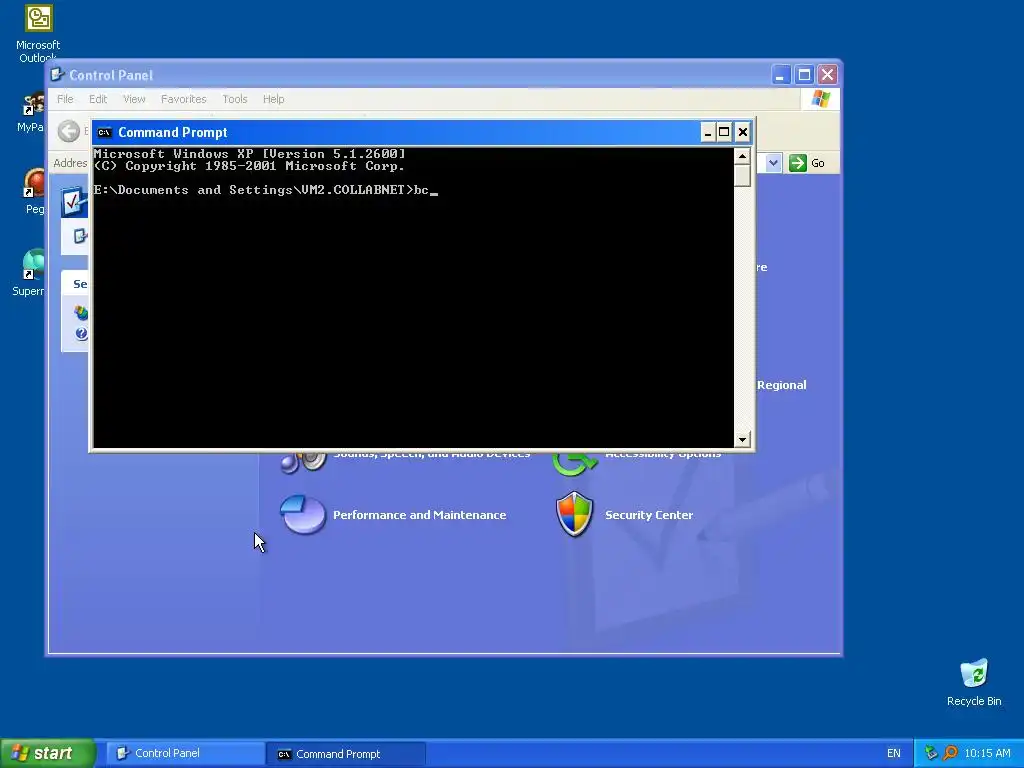Open the File menu in Control Panel
The image size is (1024, 768).
[x=65, y=99]
